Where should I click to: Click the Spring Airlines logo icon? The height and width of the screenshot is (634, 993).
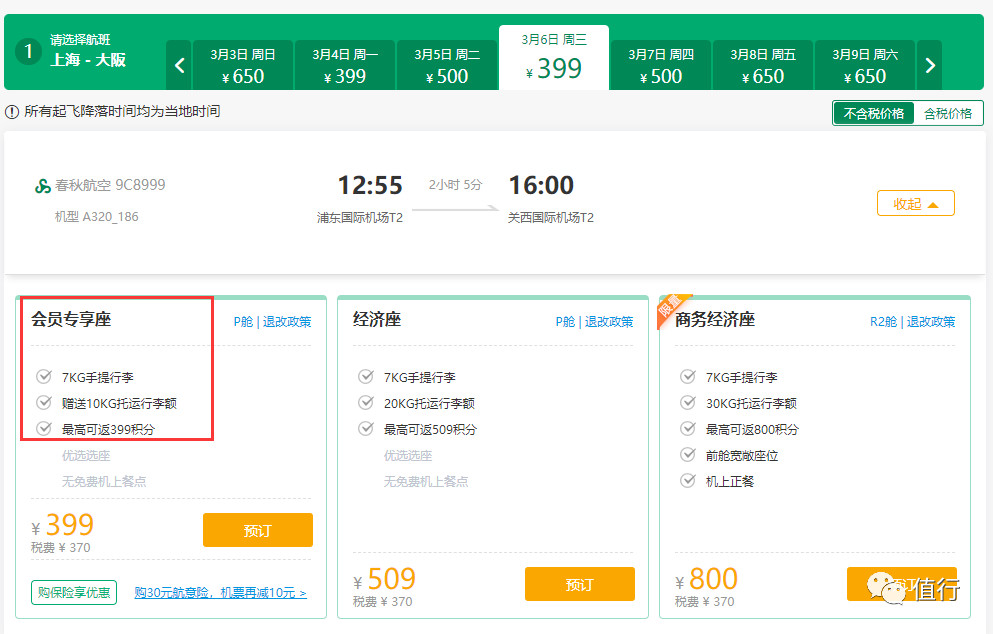pyautogui.click(x=44, y=185)
